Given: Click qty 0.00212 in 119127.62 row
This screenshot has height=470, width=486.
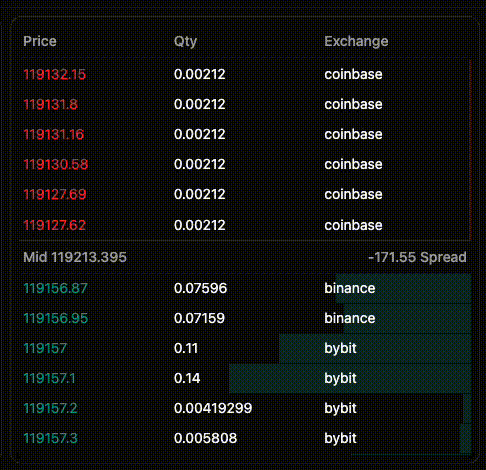Looking at the screenshot, I should click(200, 225).
